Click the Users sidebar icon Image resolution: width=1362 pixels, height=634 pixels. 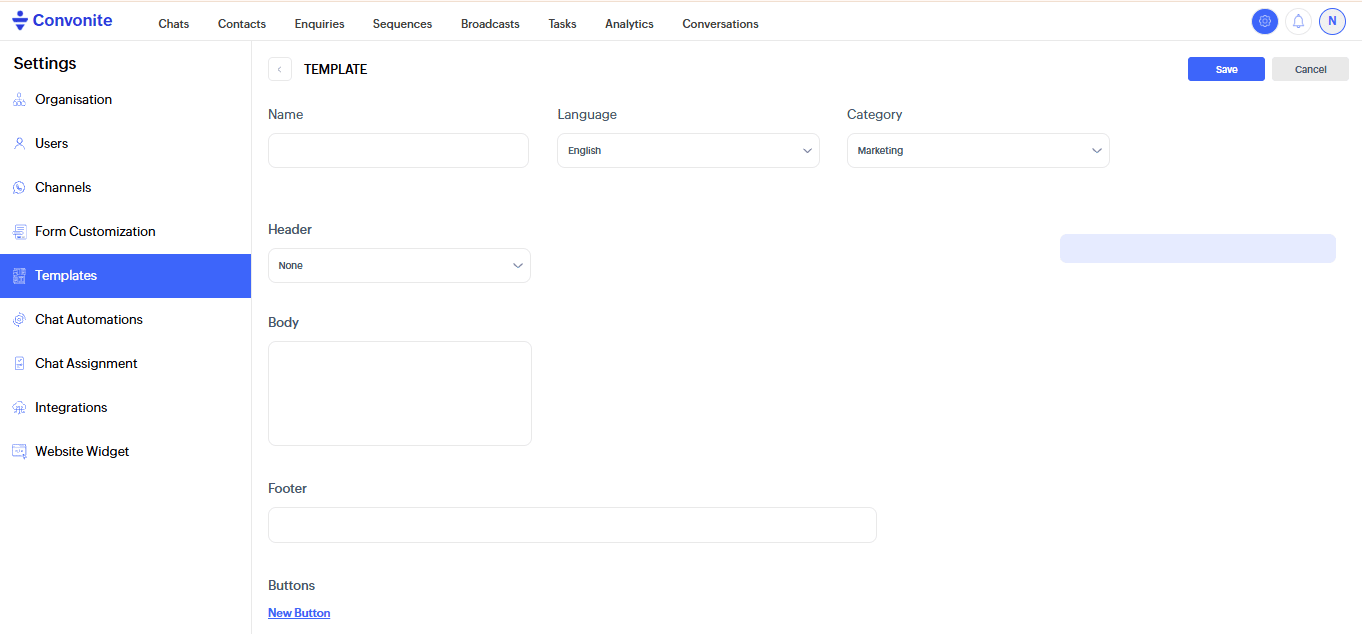(x=19, y=144)
